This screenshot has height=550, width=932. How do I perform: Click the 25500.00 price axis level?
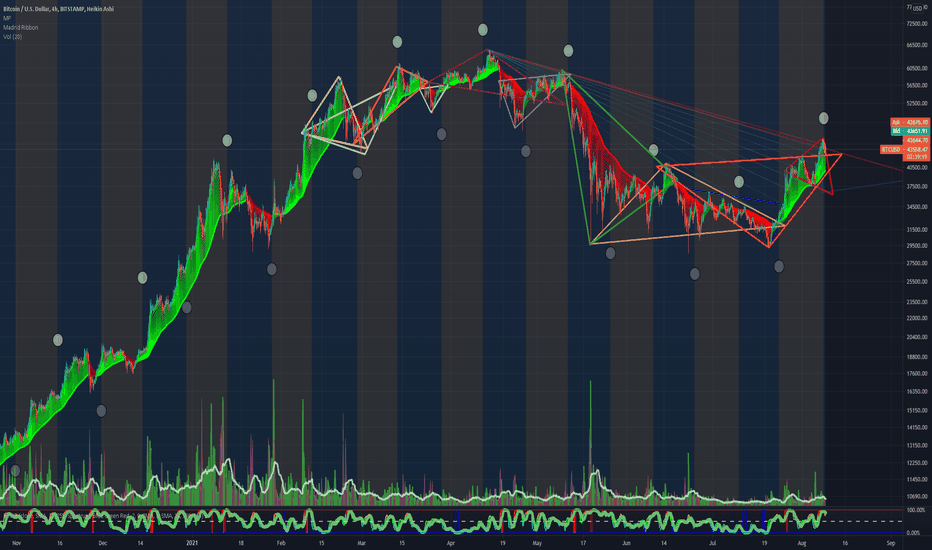[918, 281]
